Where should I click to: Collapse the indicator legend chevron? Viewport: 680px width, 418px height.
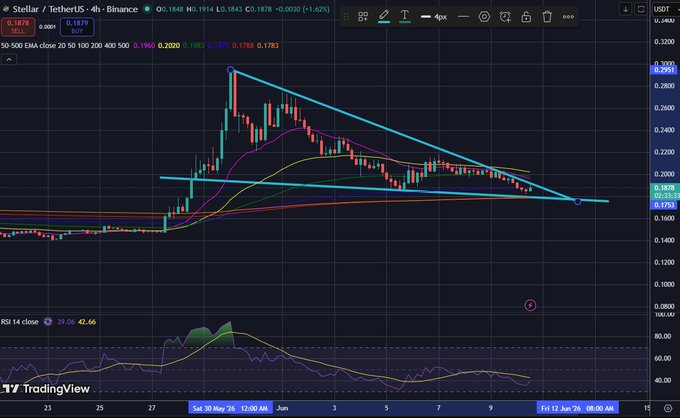(x=9, y=59)
